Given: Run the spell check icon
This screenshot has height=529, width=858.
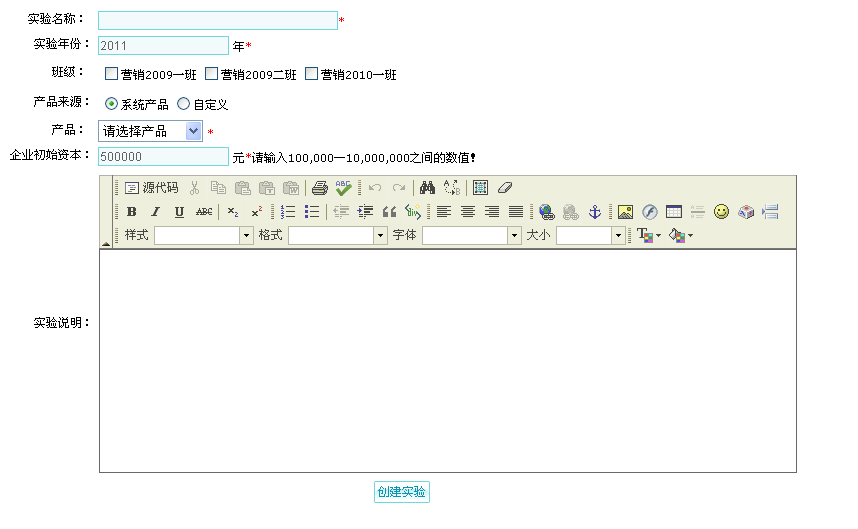Looking at the screenshot, I should click(343, 188).
